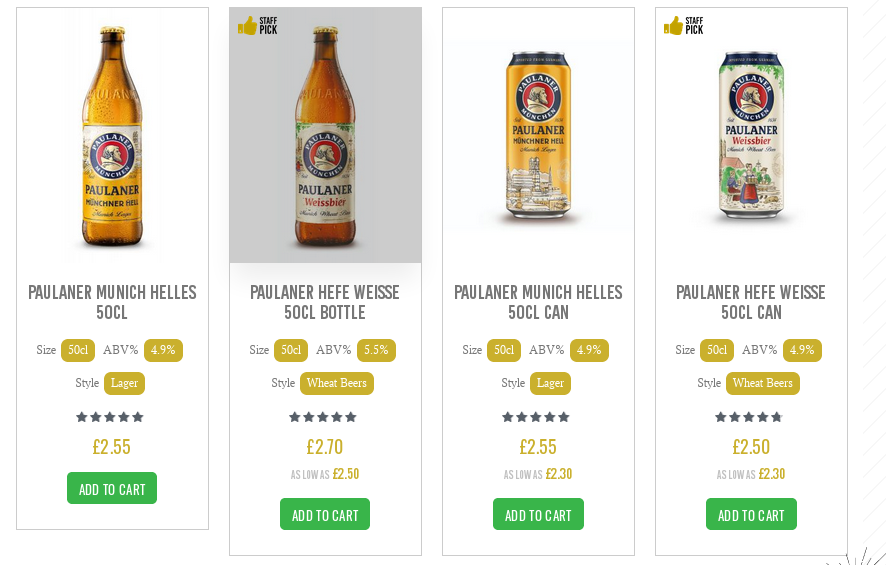886x565 pixels.
Task: Add Hefe Weisse 50cl Can to cart
Action: [751, 515]
